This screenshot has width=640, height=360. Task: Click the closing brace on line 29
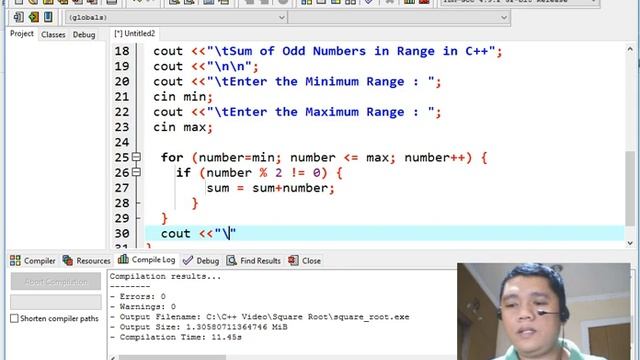coord(164,218)
